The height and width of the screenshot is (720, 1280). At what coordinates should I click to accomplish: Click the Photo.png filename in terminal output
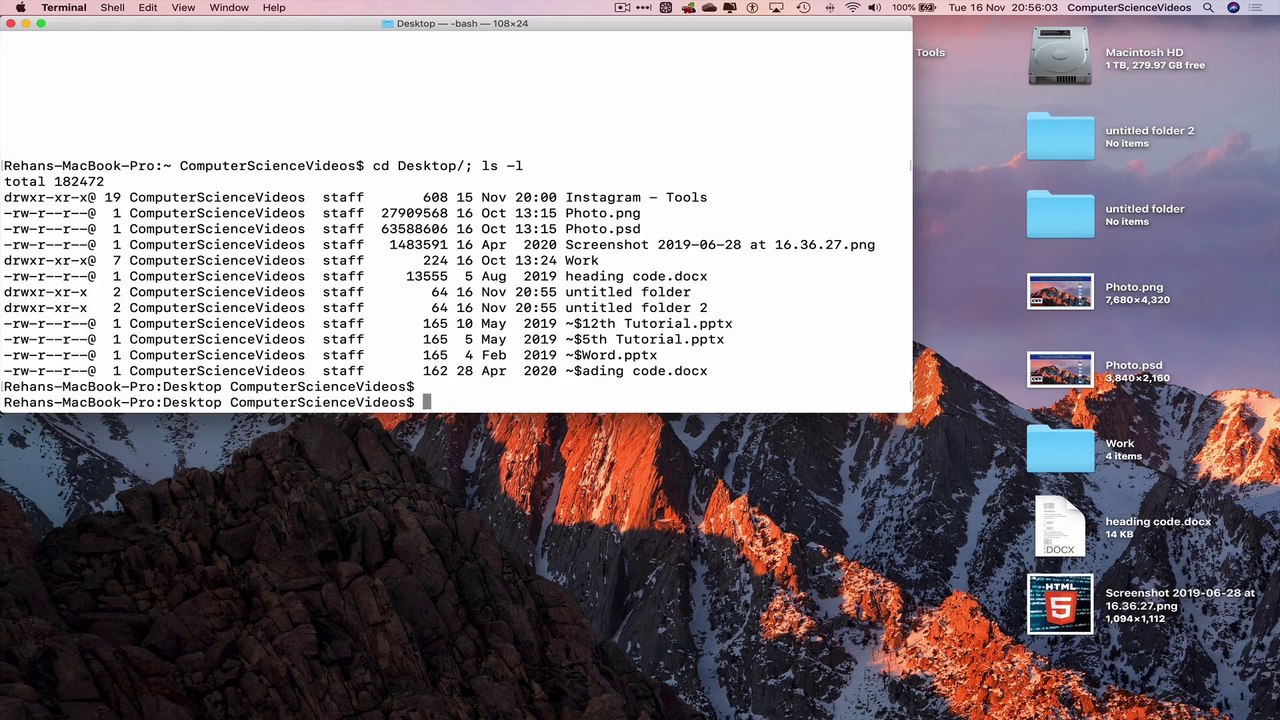[x=603, y=213]
